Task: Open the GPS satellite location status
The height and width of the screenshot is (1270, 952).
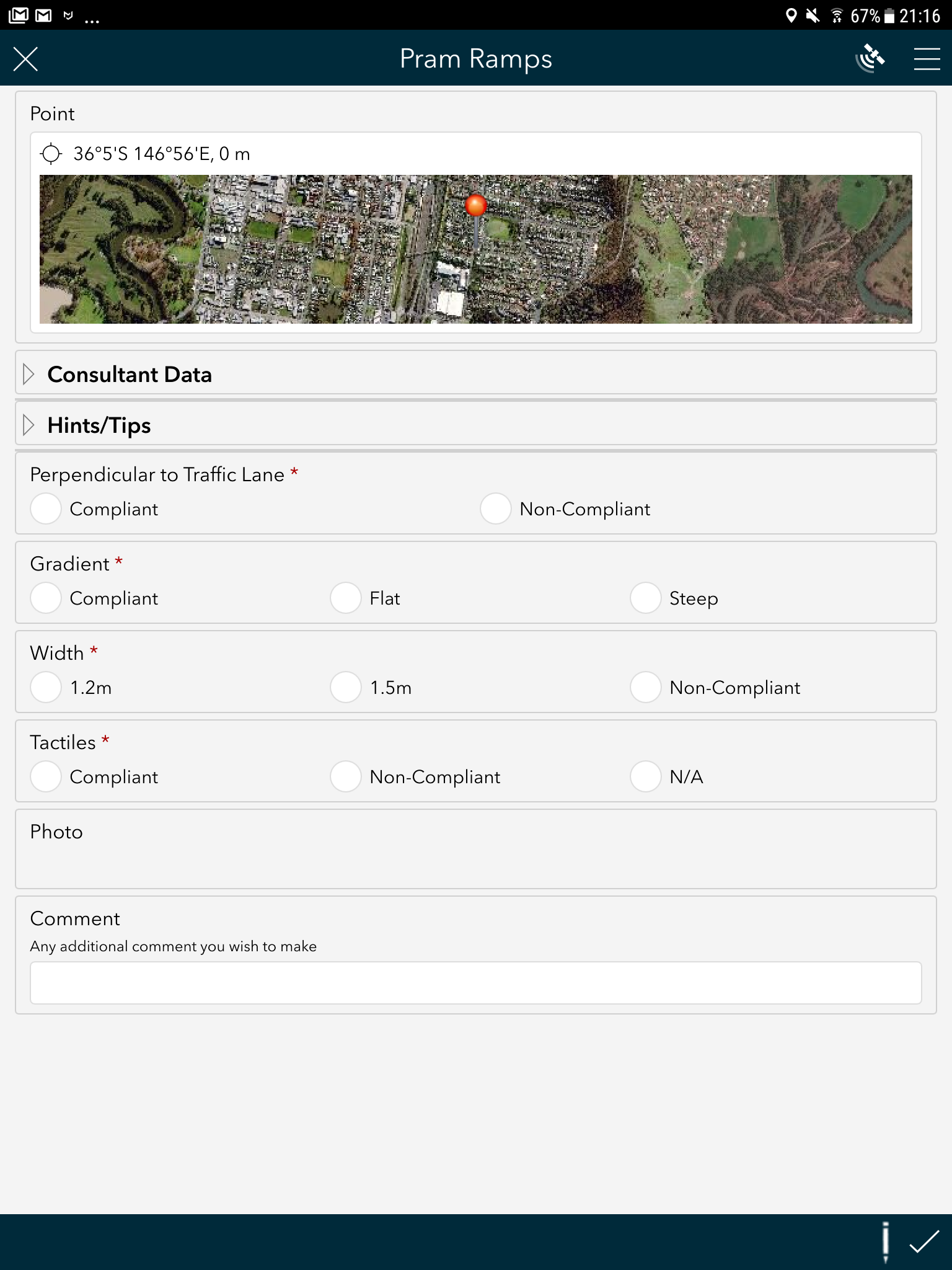Action: coord(870,59)
